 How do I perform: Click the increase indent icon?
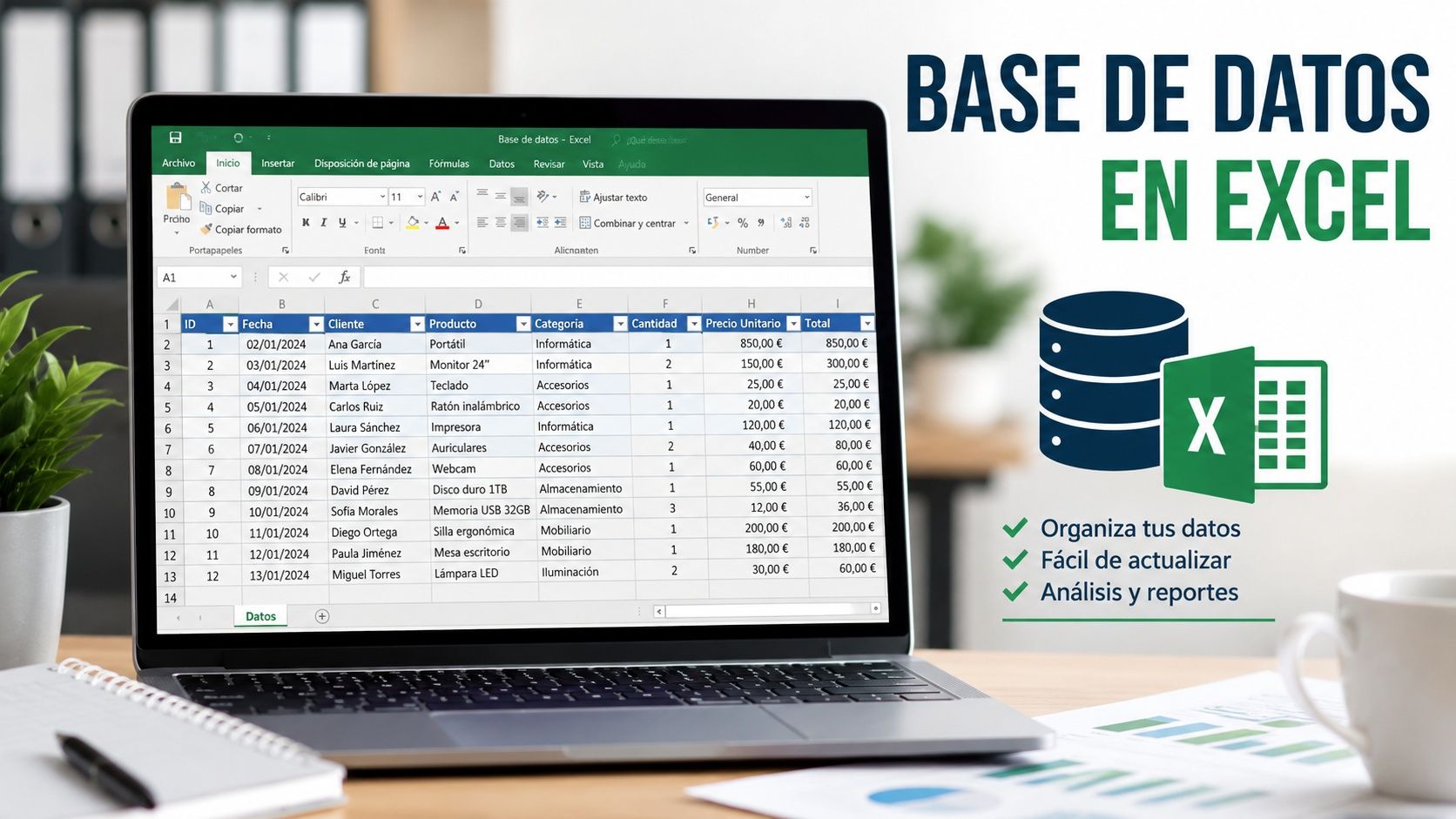(x=561, y=223)
